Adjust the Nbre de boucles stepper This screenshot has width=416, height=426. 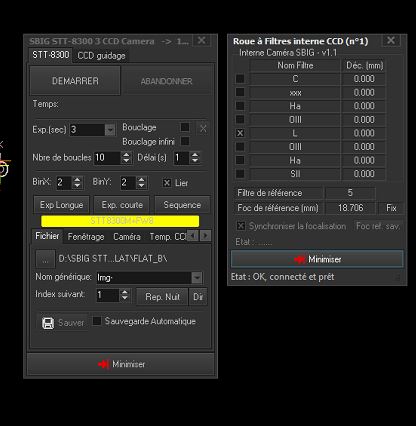[x=126, y=158]
